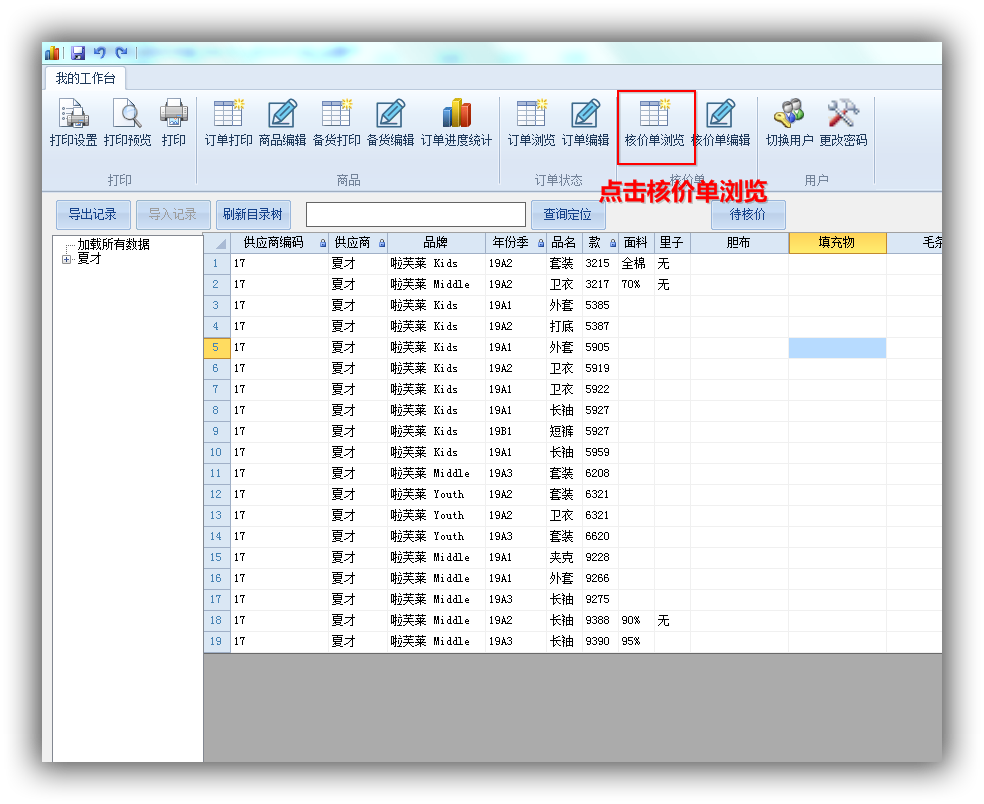Open filter dropdown on 品名 column
984x804 pixels.
(x=577, y=244)
